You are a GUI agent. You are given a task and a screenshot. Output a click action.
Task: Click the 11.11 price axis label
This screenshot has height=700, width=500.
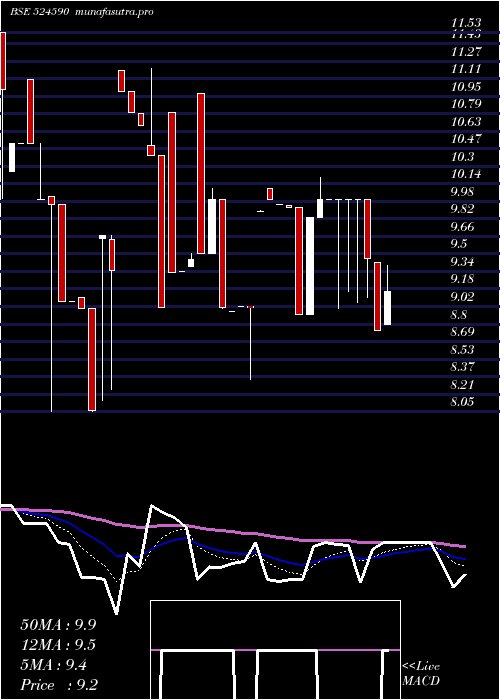[466, 69]
